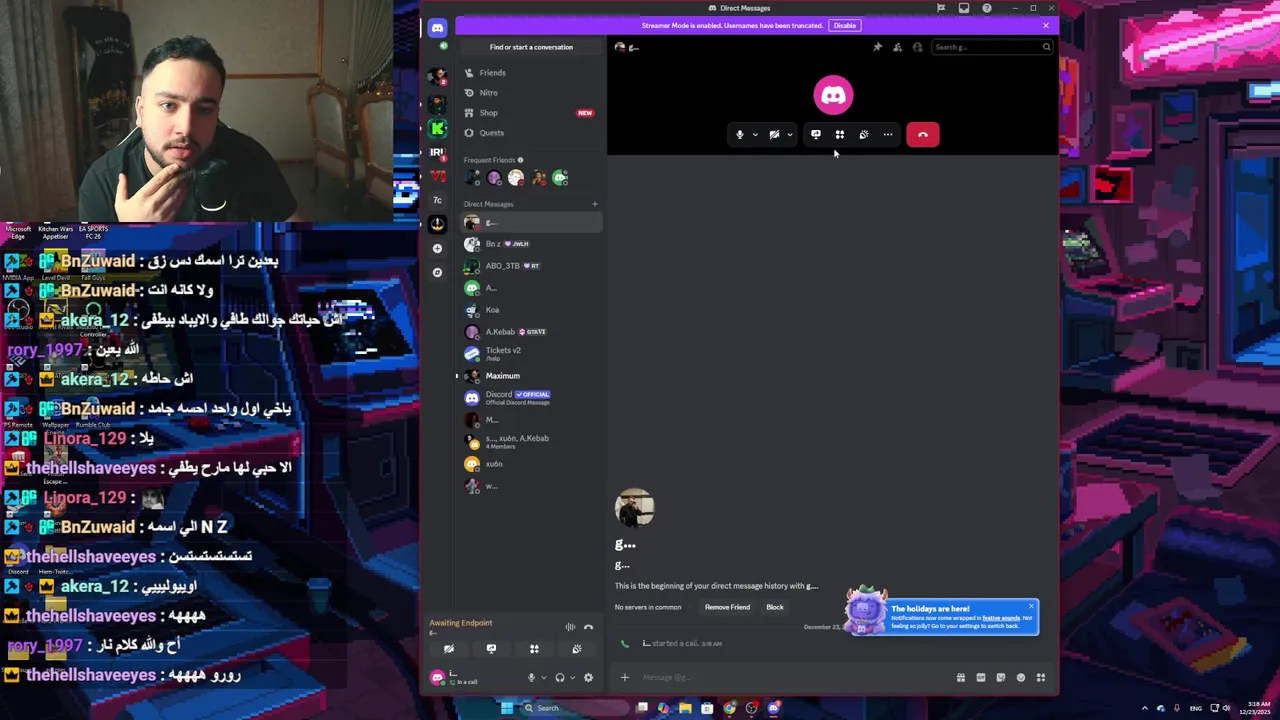Open the Maximum conversation
The width and height of the screenshot is (1280, 720).
tap(531, 376)
